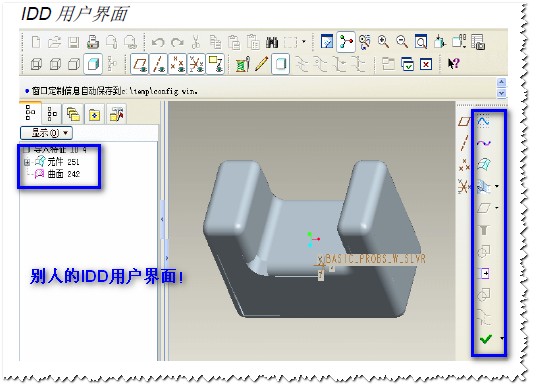
Task: Toggle datum planes display
Action: [x=140, y=64]
